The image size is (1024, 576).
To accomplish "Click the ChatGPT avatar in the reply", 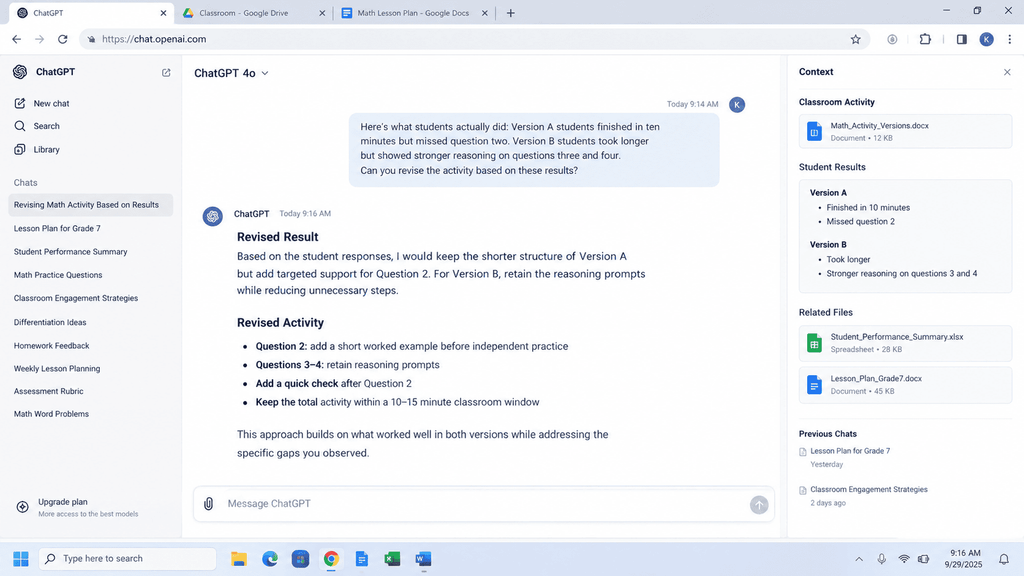I will 212,216.
